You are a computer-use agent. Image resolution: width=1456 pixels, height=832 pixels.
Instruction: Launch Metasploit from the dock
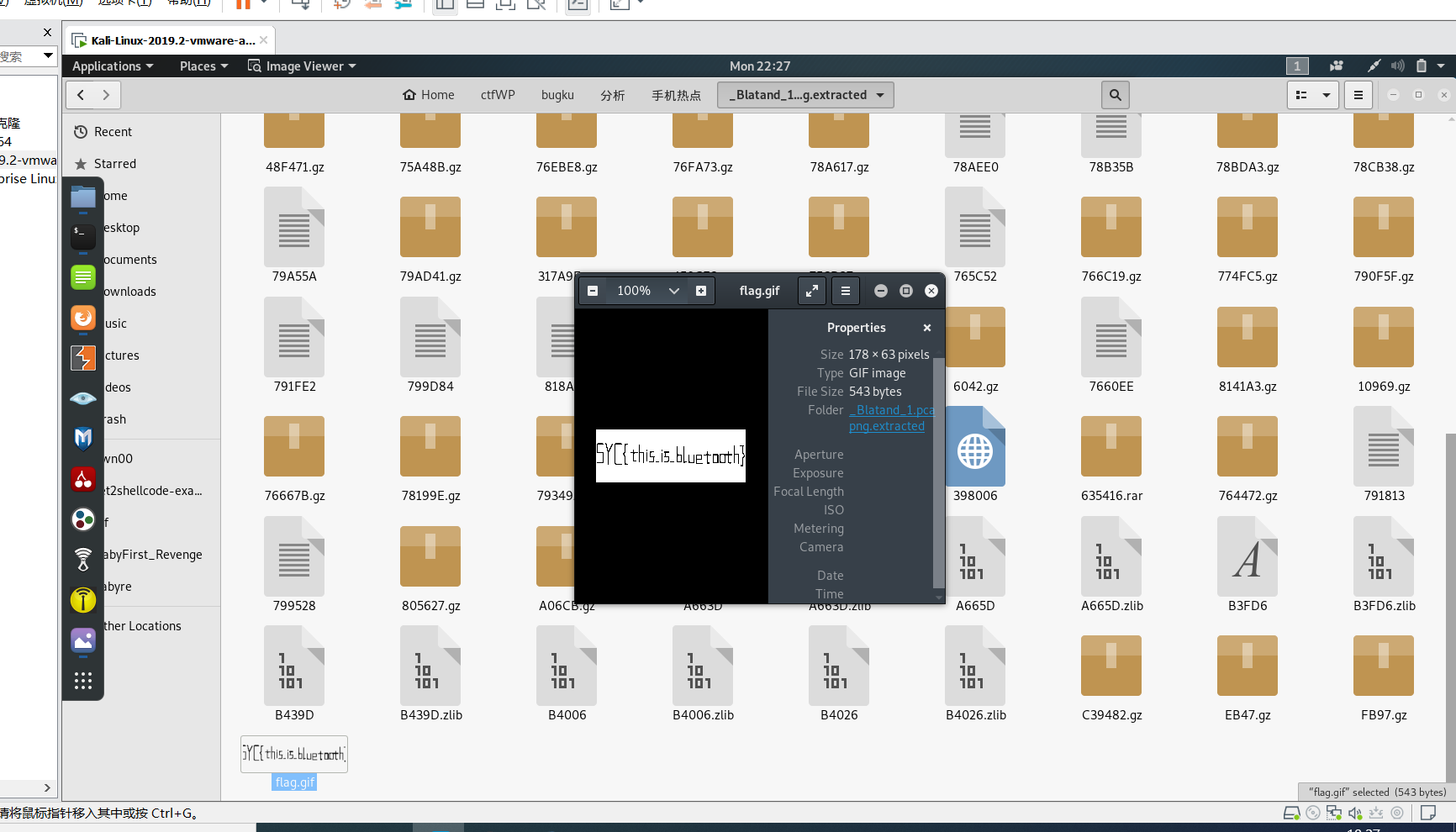(x=83, y=438)
